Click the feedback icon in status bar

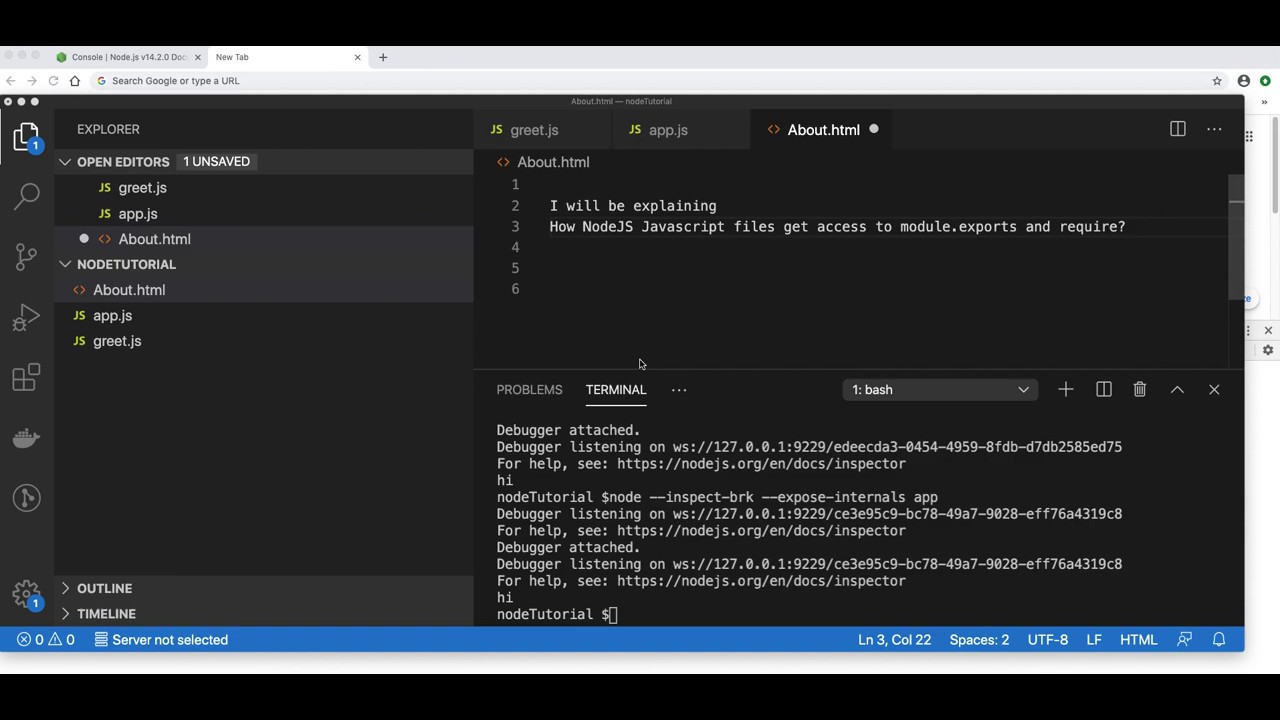click(x=1185, y=640)
